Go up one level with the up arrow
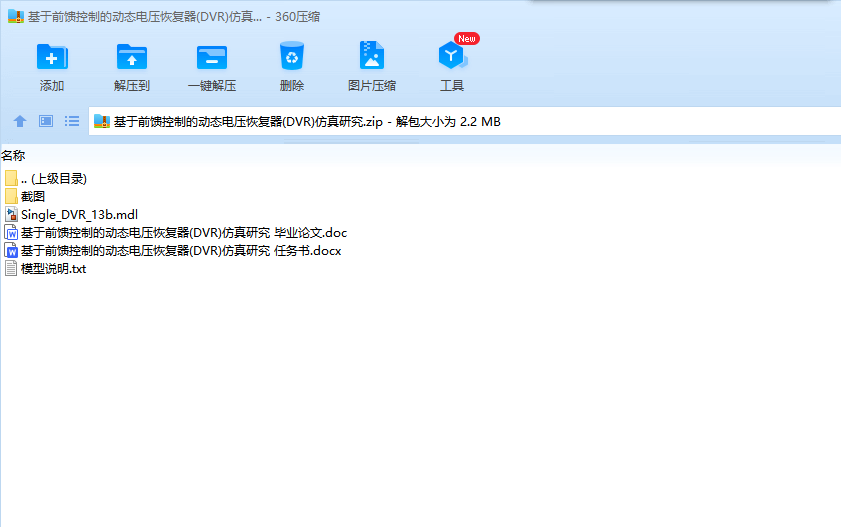This screenshot has width=841, height=527. 20,121
